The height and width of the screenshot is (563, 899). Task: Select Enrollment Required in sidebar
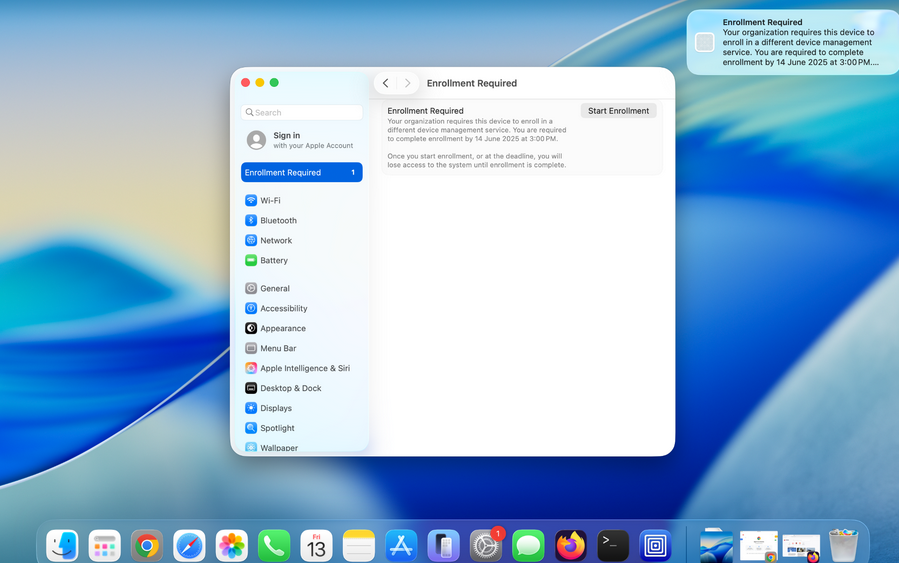tap(302, 172)
